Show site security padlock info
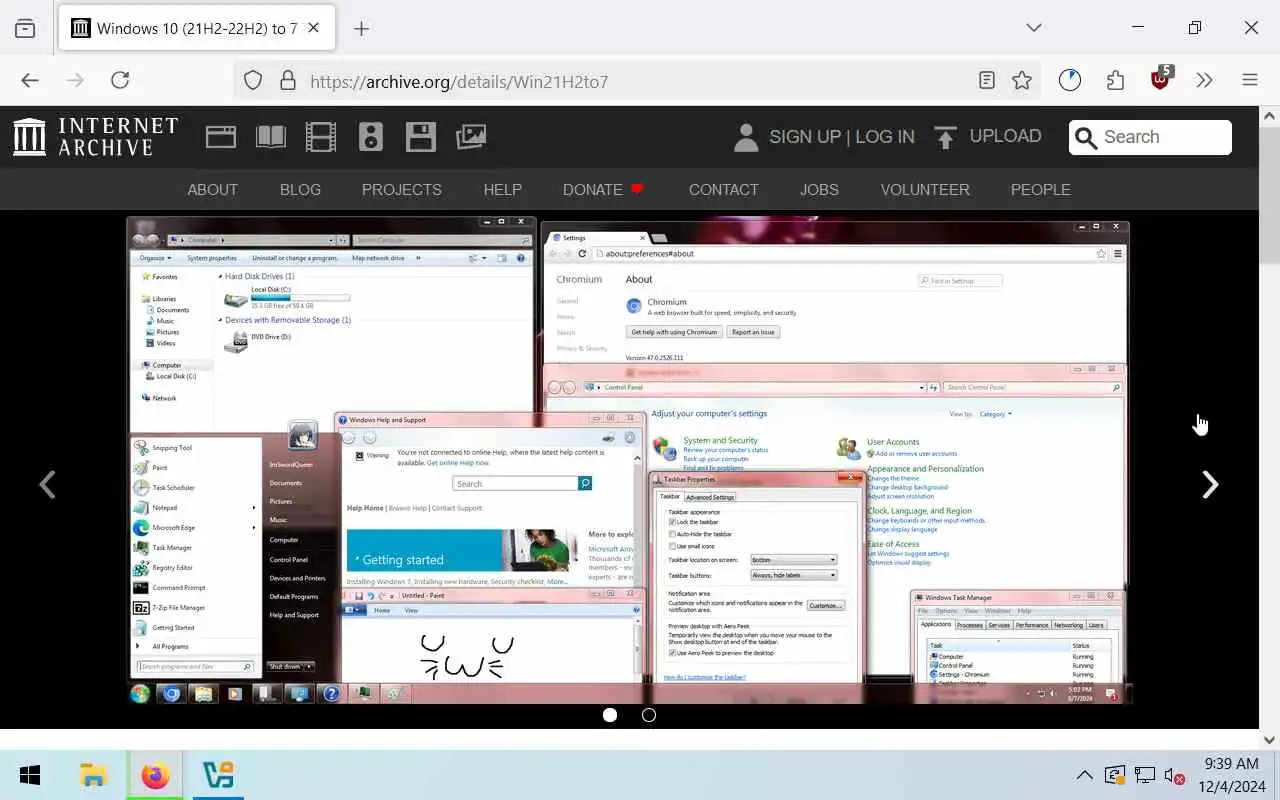The height and width of the screenshot is (800, 1280). coord(288,81)
